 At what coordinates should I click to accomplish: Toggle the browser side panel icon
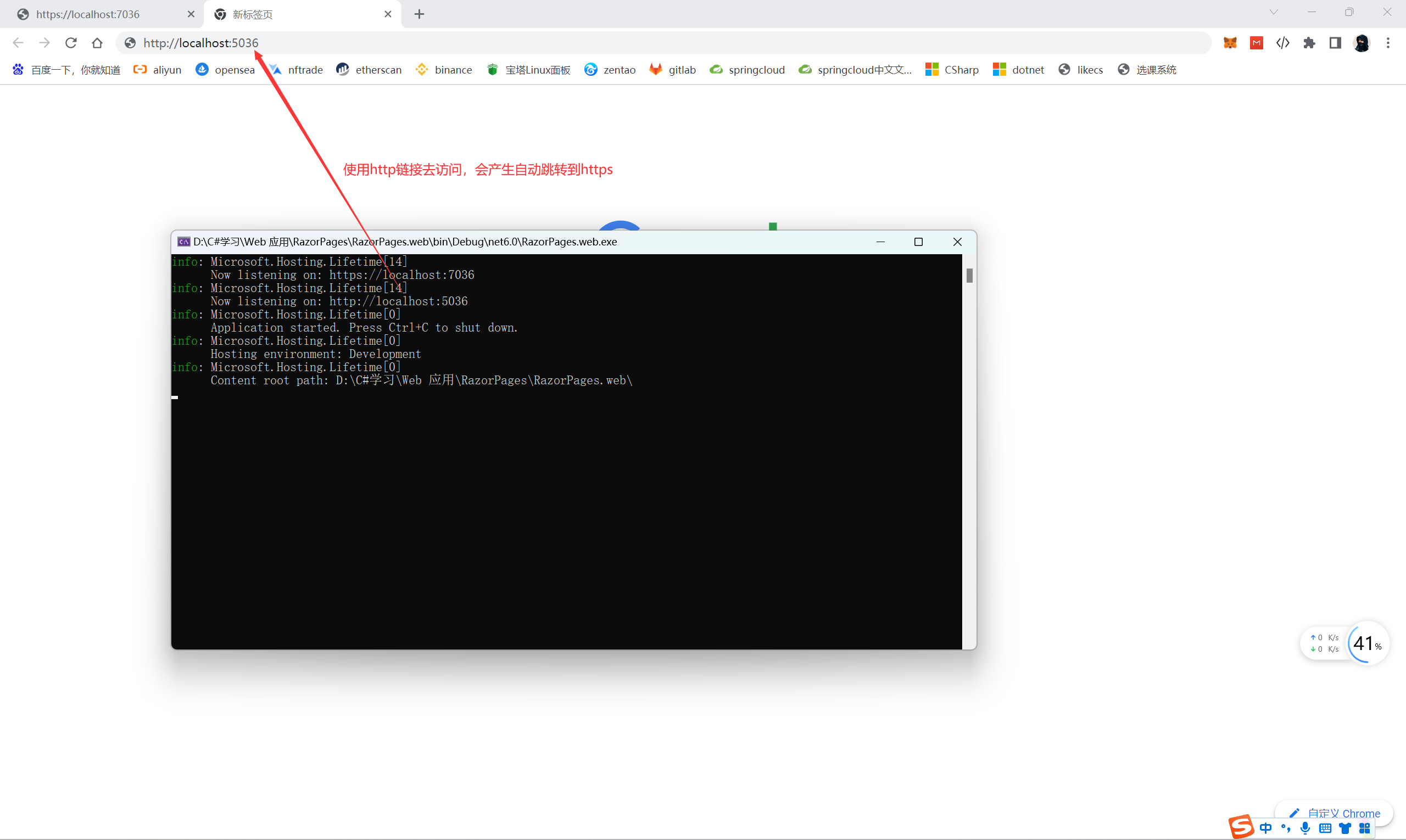1335,43
